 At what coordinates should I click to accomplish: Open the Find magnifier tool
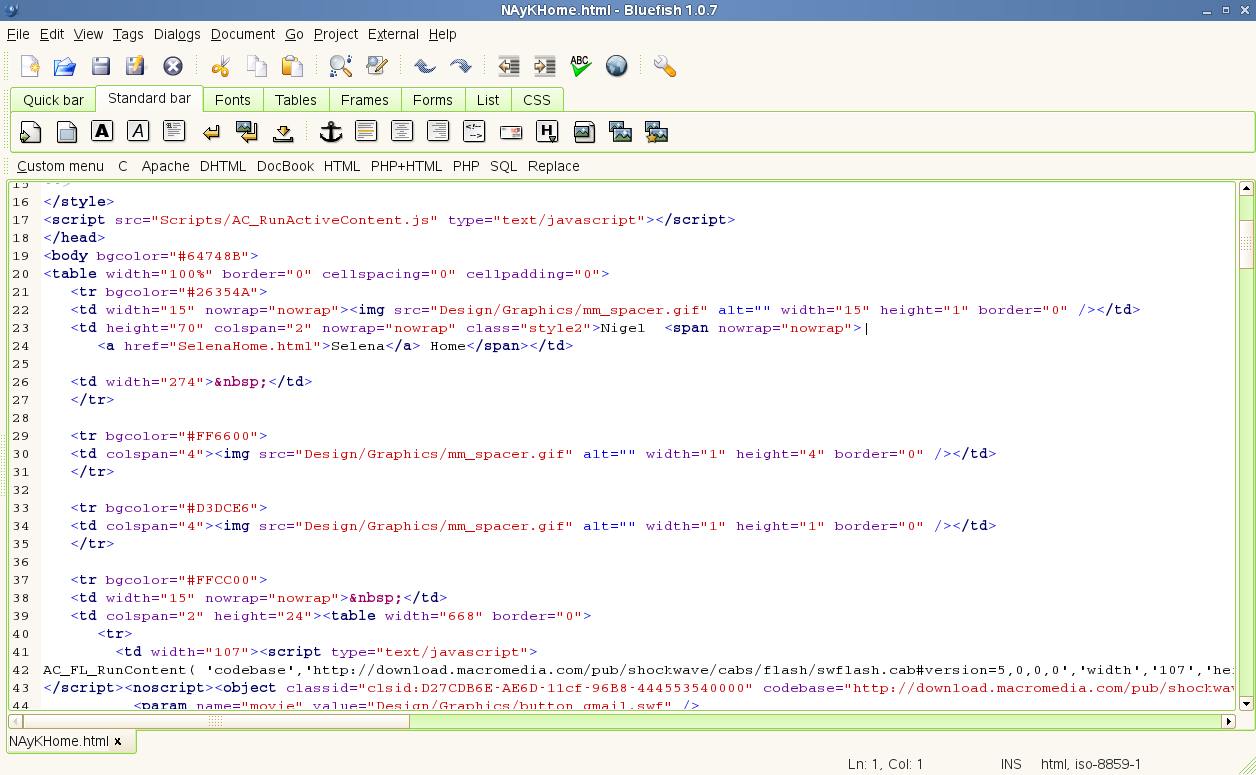(x=341, y=67)
